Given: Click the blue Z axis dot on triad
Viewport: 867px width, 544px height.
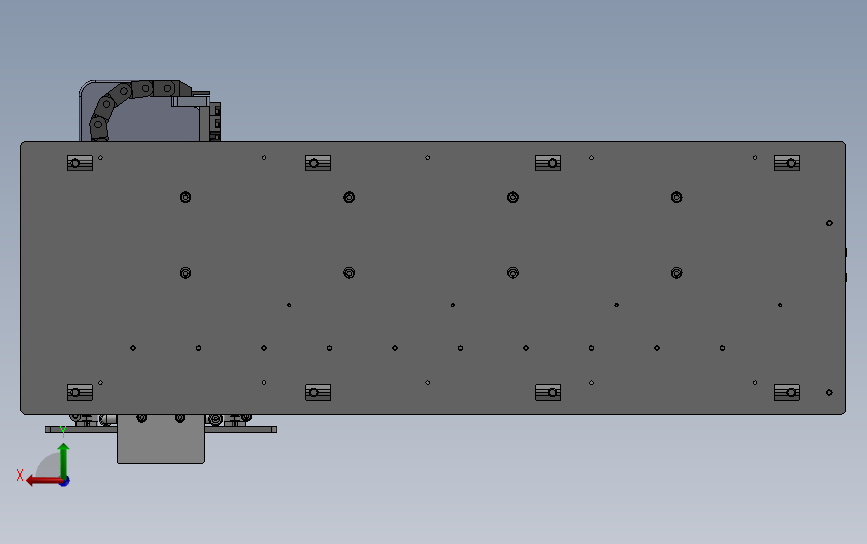Looking at the screenshot, I should point(65,482).
